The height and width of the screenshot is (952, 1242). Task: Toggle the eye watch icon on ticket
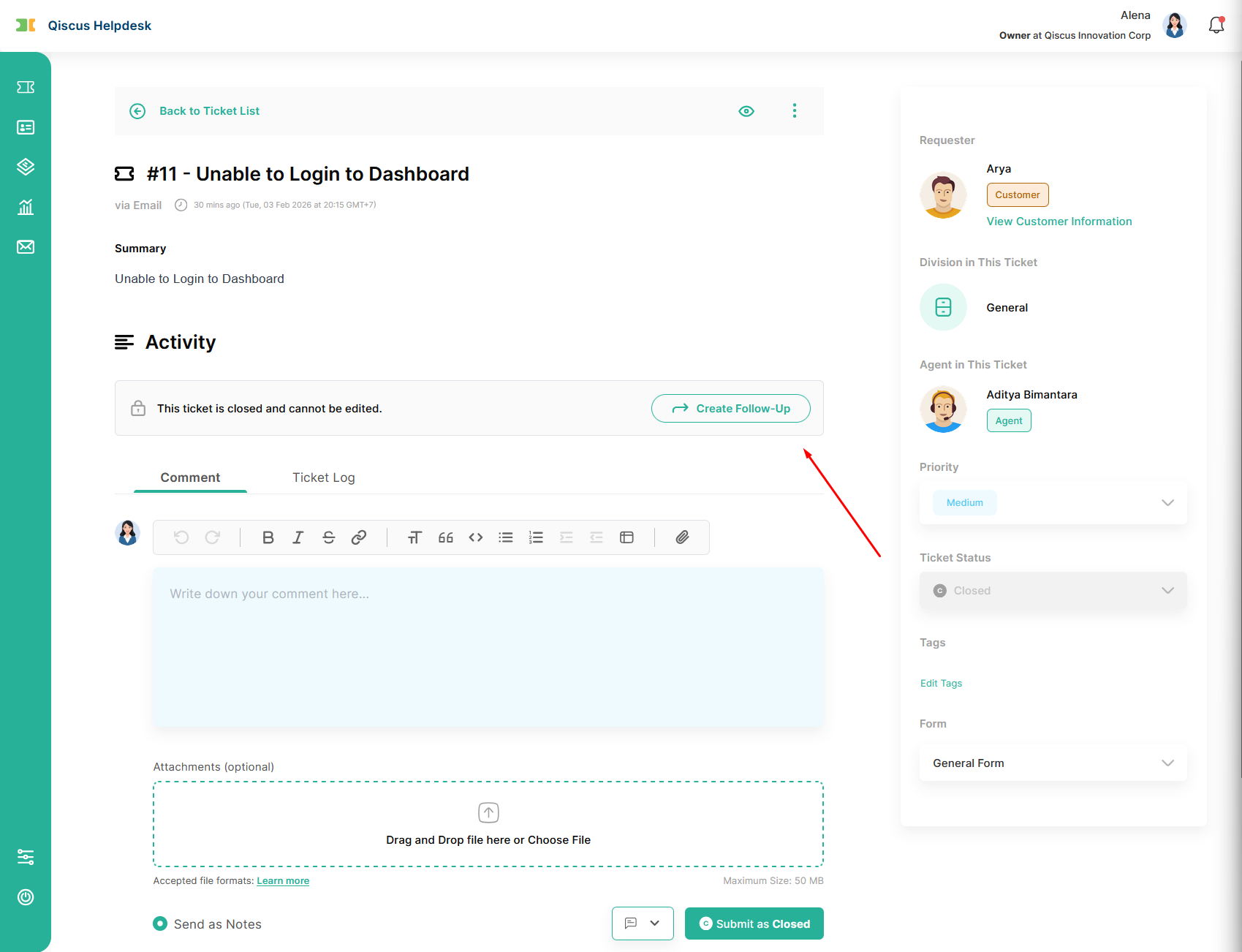746,111
